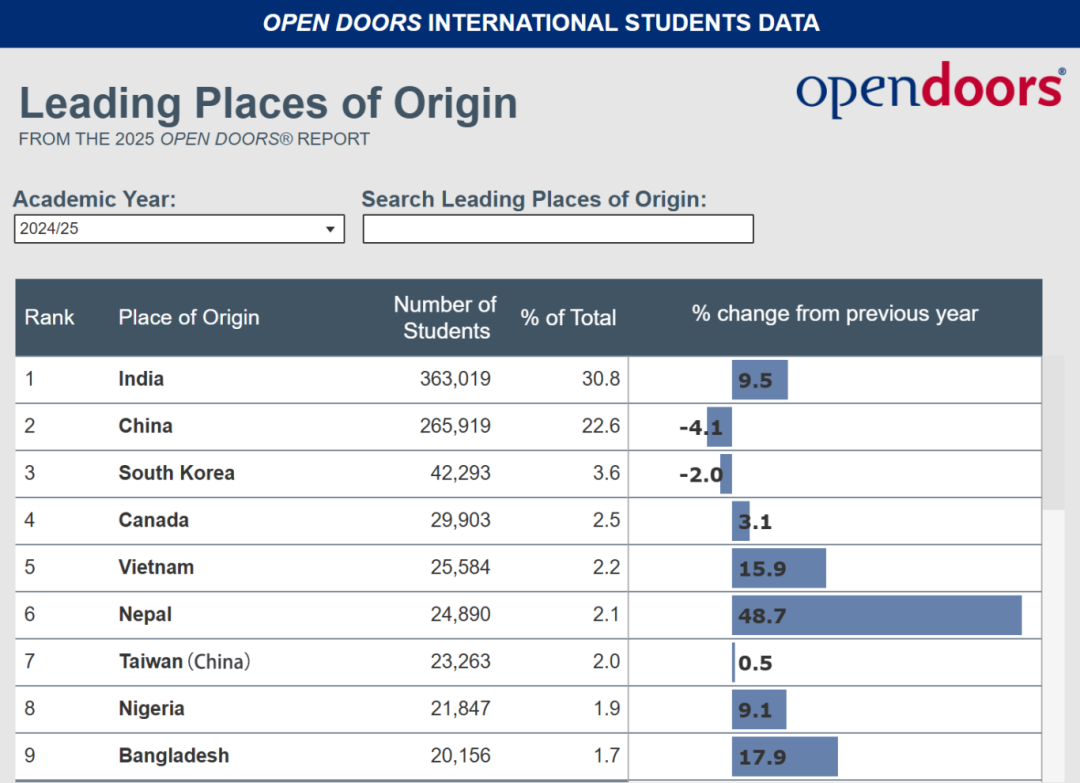Select the South Korea place name
Viewport: 1080px width, 783px height.
coord(176,473)
